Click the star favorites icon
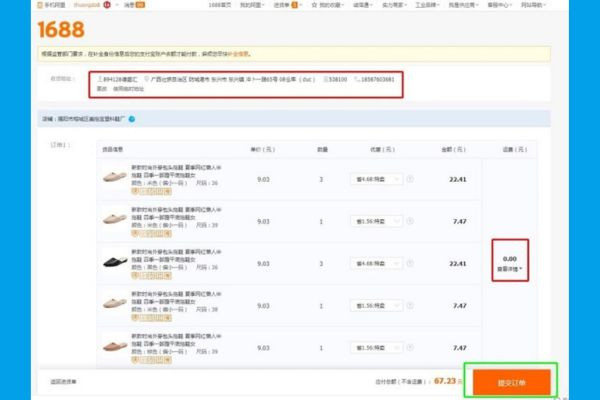600x400 pixels. point(315,5)
